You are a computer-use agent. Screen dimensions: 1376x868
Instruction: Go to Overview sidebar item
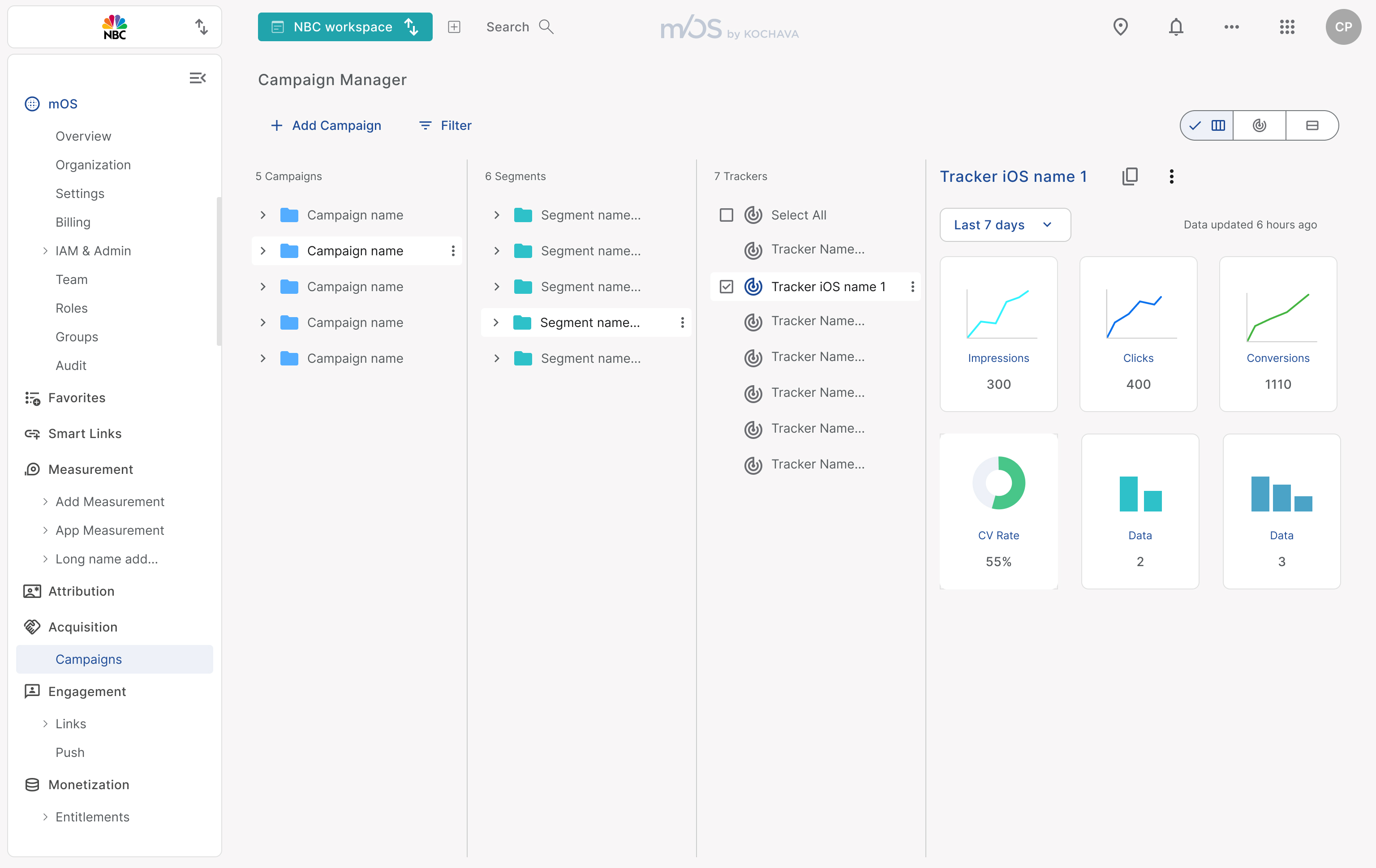coord(83,136)
